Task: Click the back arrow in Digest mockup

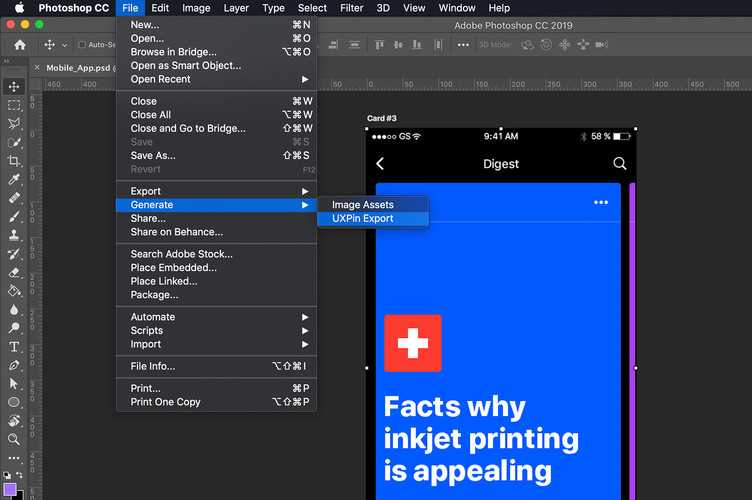Action: 380,164
